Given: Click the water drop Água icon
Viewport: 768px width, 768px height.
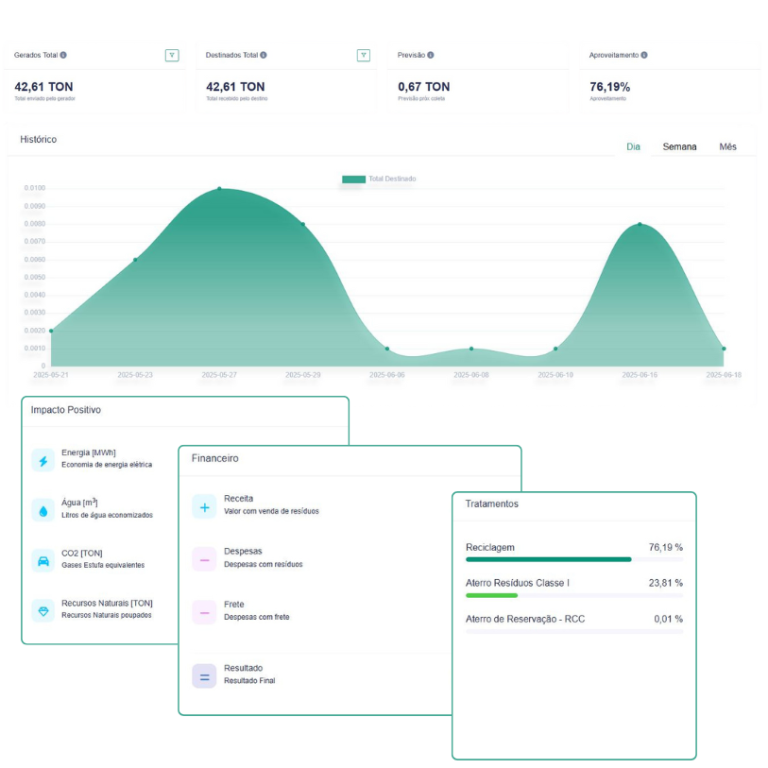Looking at the screenshot, I should [43, 510].
